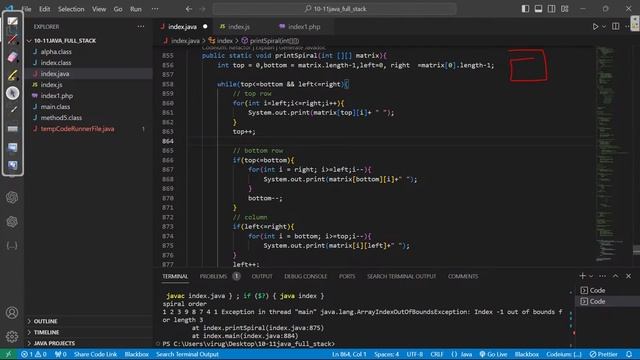This screenshot has height=360, width=640.
Task: Run the Java file with play button
Action: pos(595,27)
